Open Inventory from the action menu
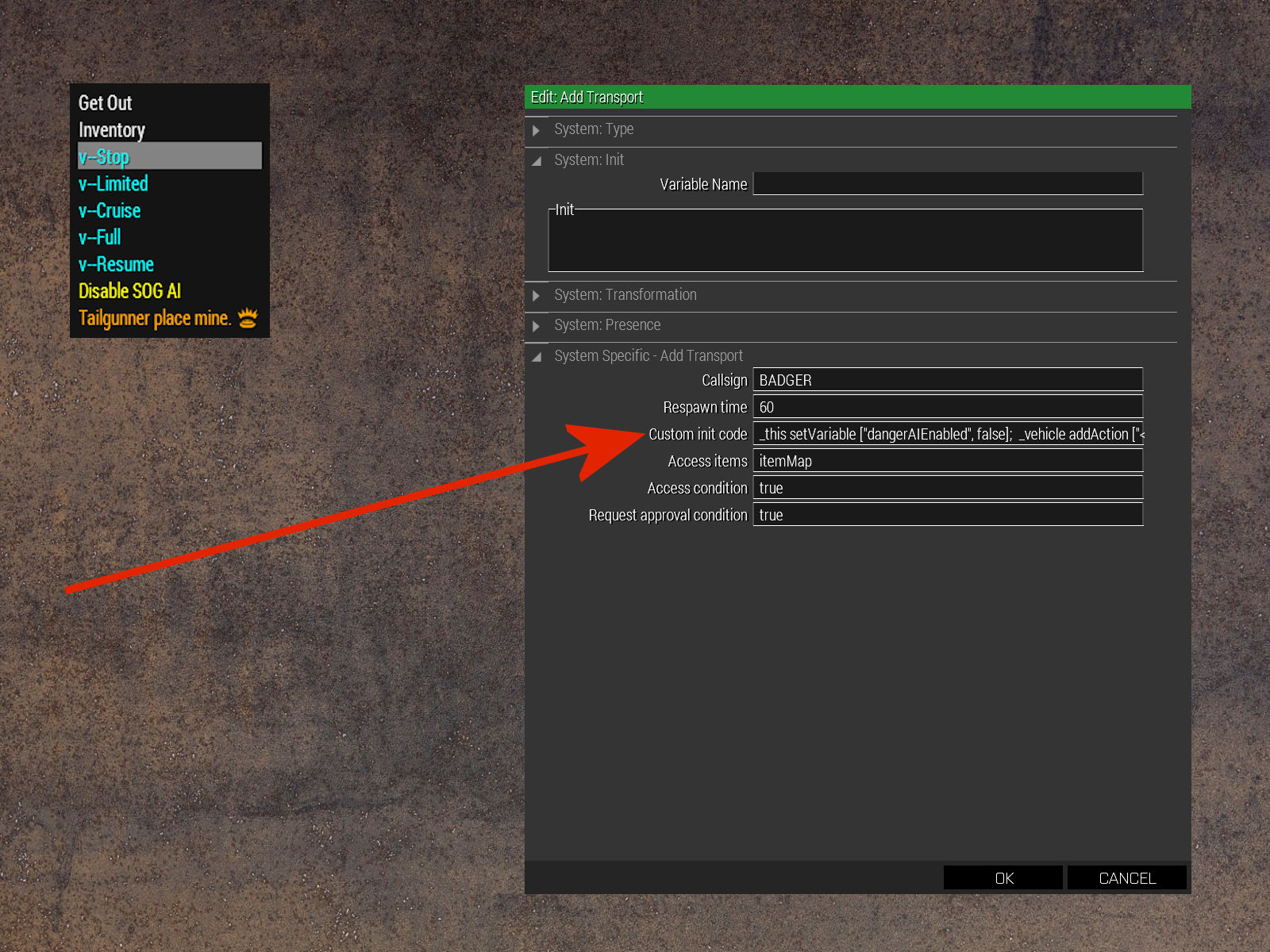Screen dimensions: 1270x952 pos(111,129)
